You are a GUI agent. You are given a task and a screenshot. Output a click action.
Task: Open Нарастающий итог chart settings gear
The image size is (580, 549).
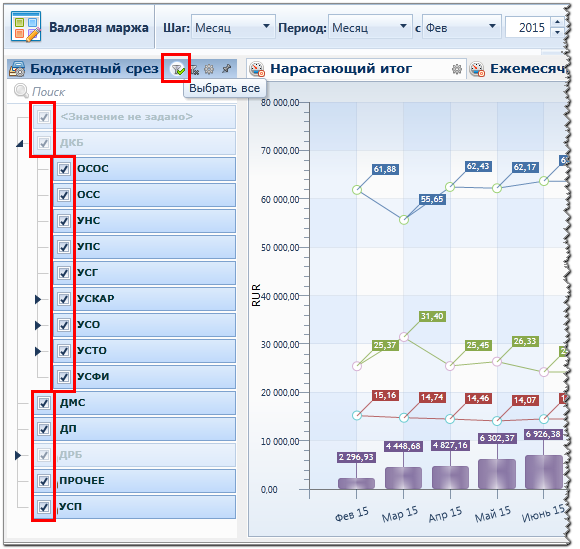click(457, 69)
